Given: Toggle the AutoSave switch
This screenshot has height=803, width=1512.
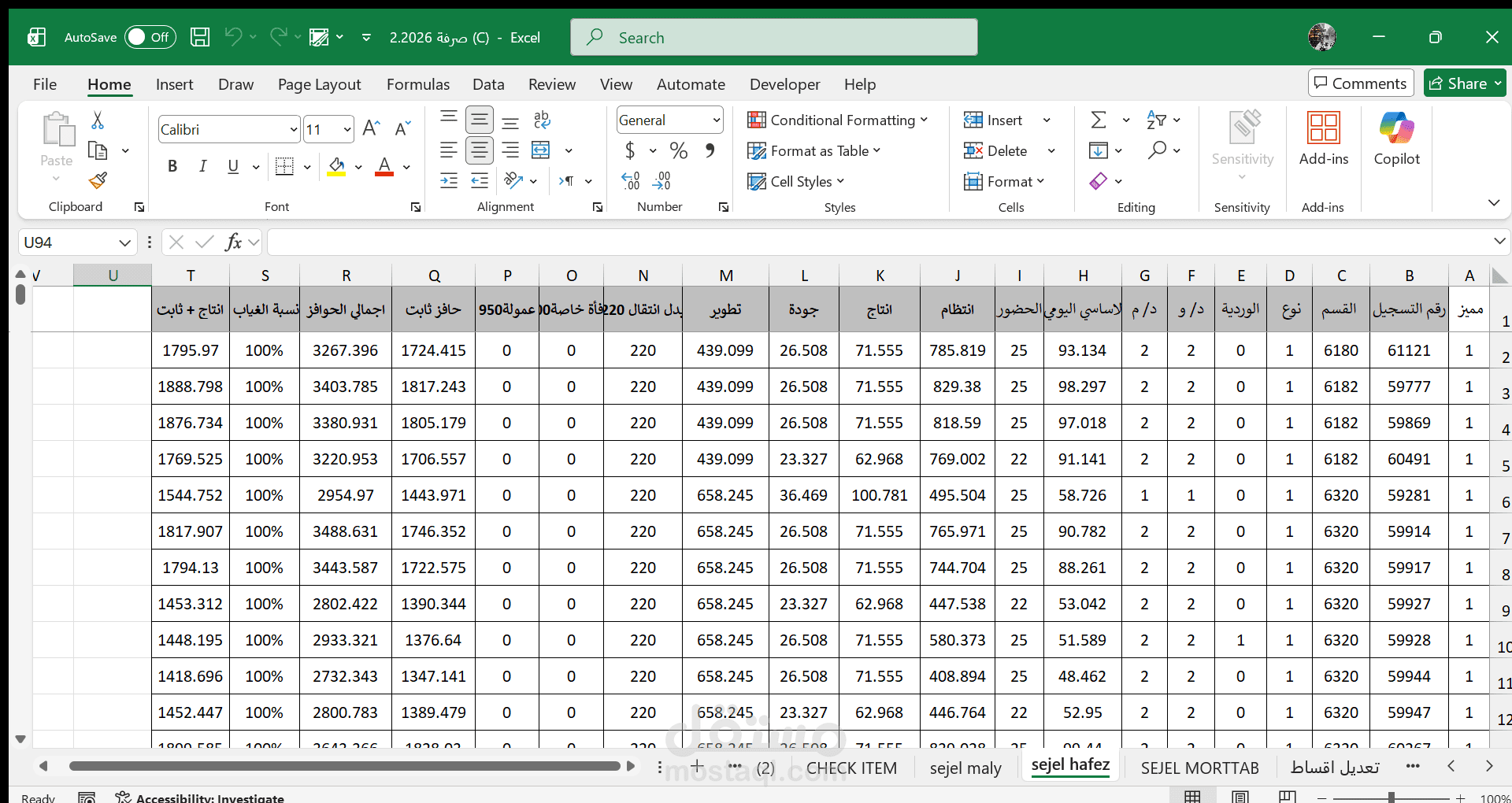Looking at the screenshot, I should (x=150, y=37).
